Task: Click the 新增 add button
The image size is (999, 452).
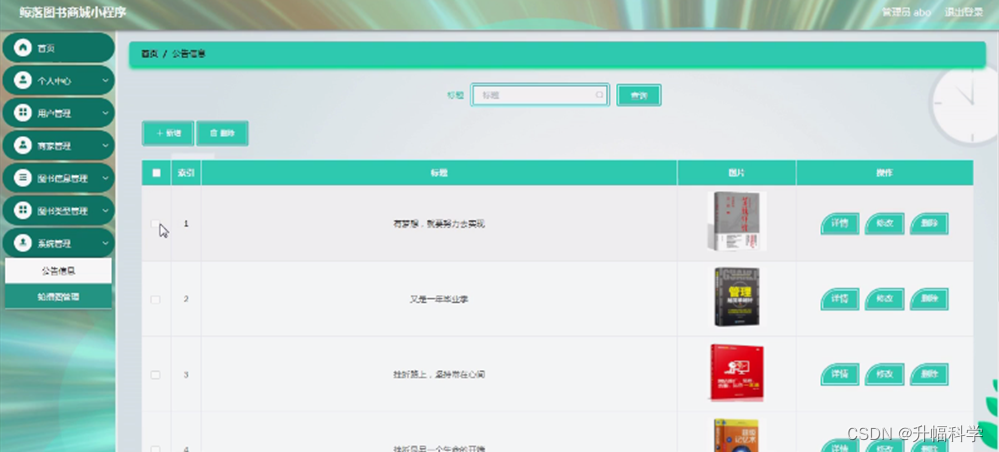Action: pos(168,133)
